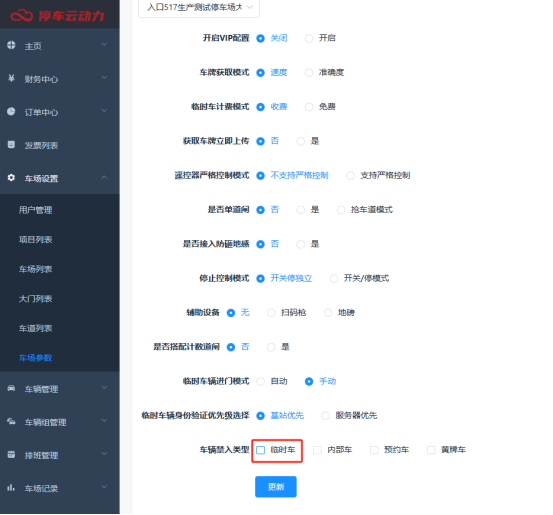This screenshot has height=515, width=553.
Task: Click the 主页 globe icon in sidebar
Action: (11, 45)
